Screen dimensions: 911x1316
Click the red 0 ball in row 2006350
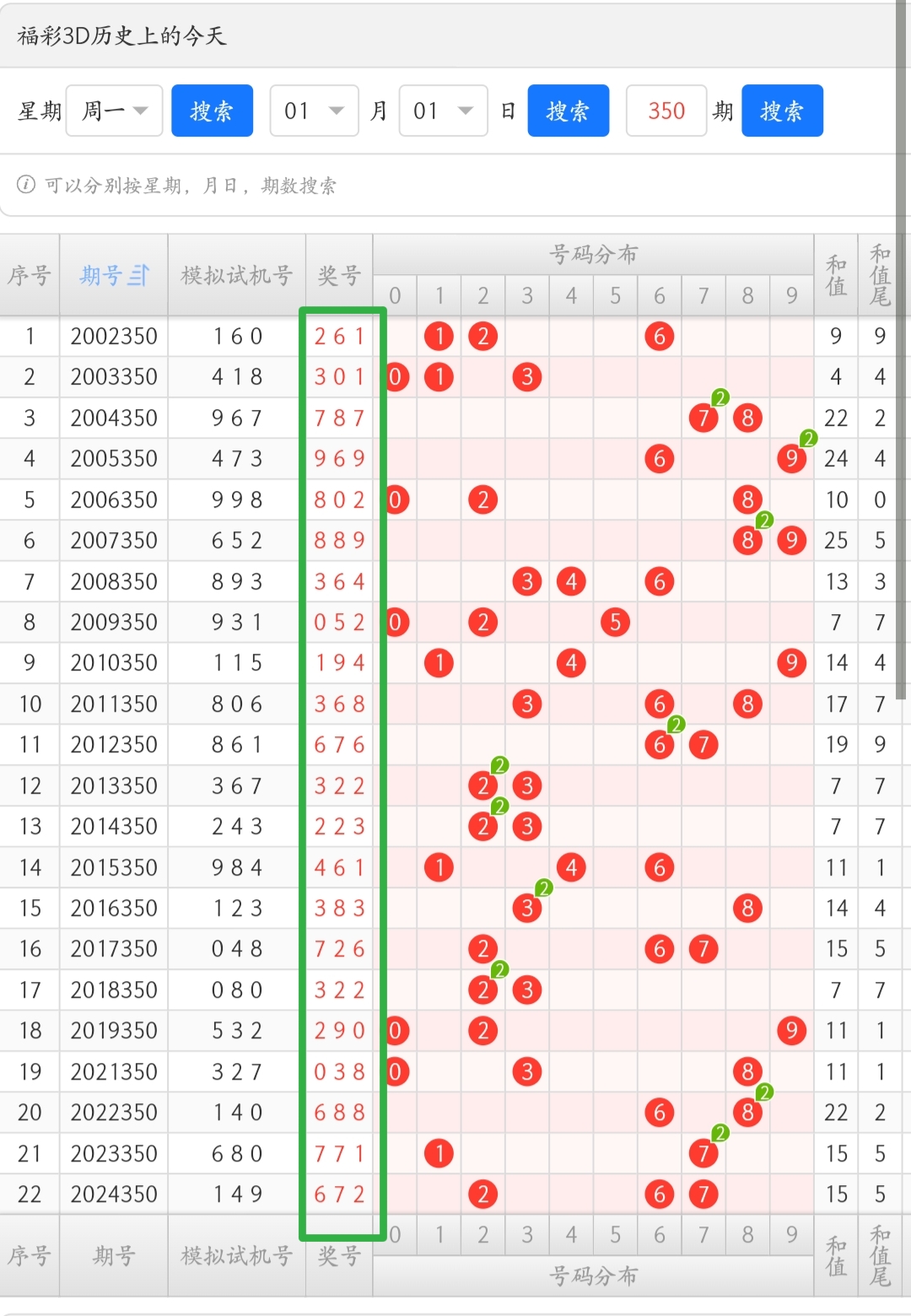pos(396,499)
